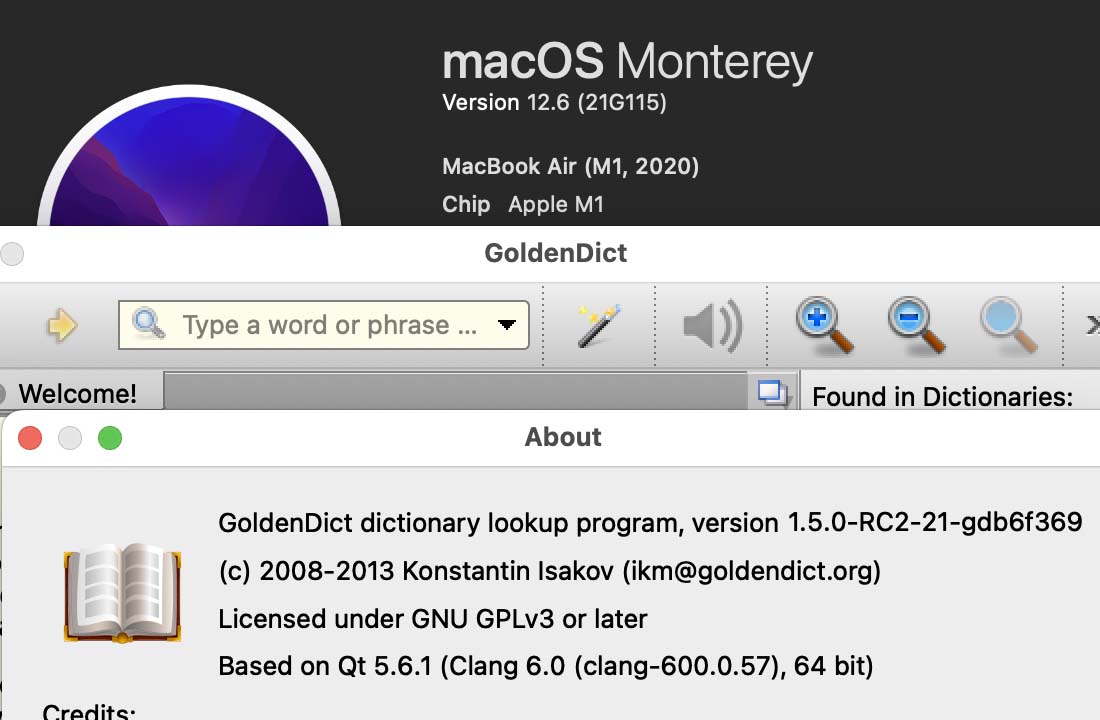Open the search box history dropdown arrow

tap(506, 325)
